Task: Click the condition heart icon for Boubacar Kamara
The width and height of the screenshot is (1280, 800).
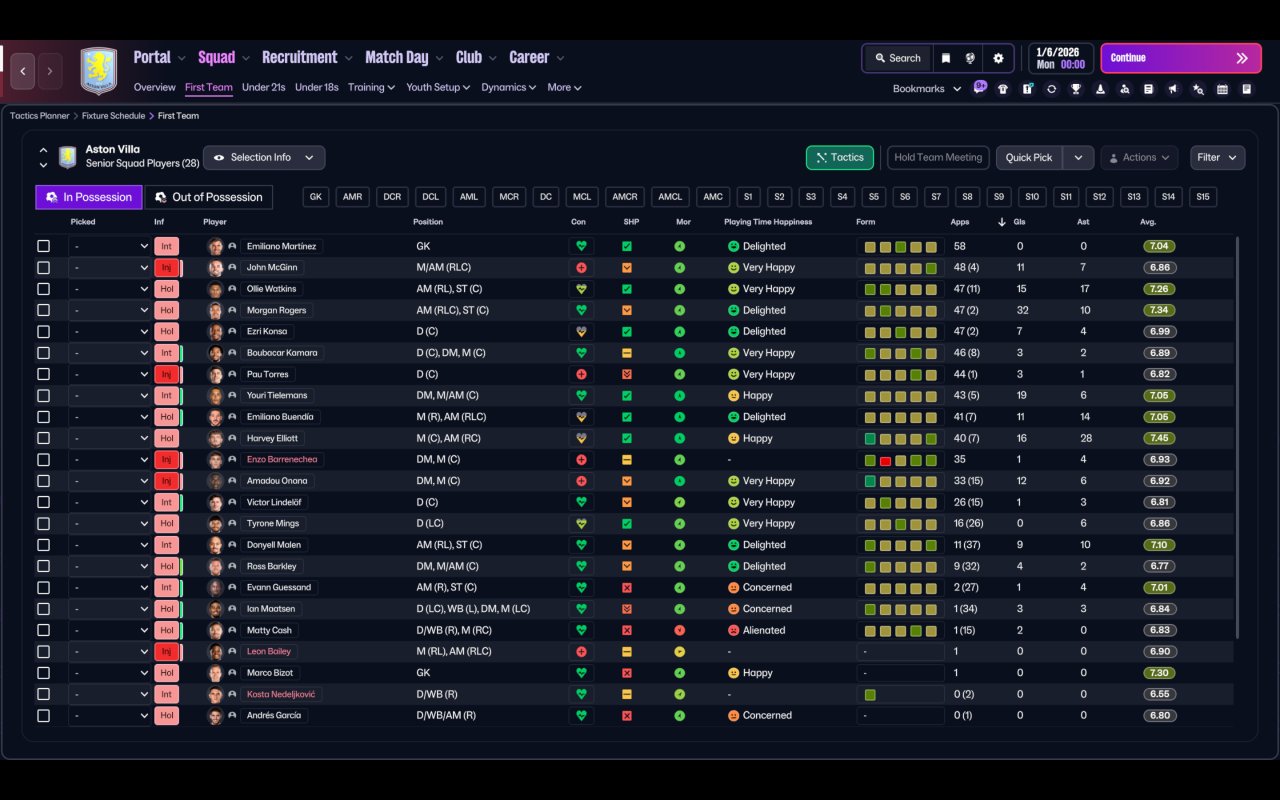Action: [x=580, y=353]
